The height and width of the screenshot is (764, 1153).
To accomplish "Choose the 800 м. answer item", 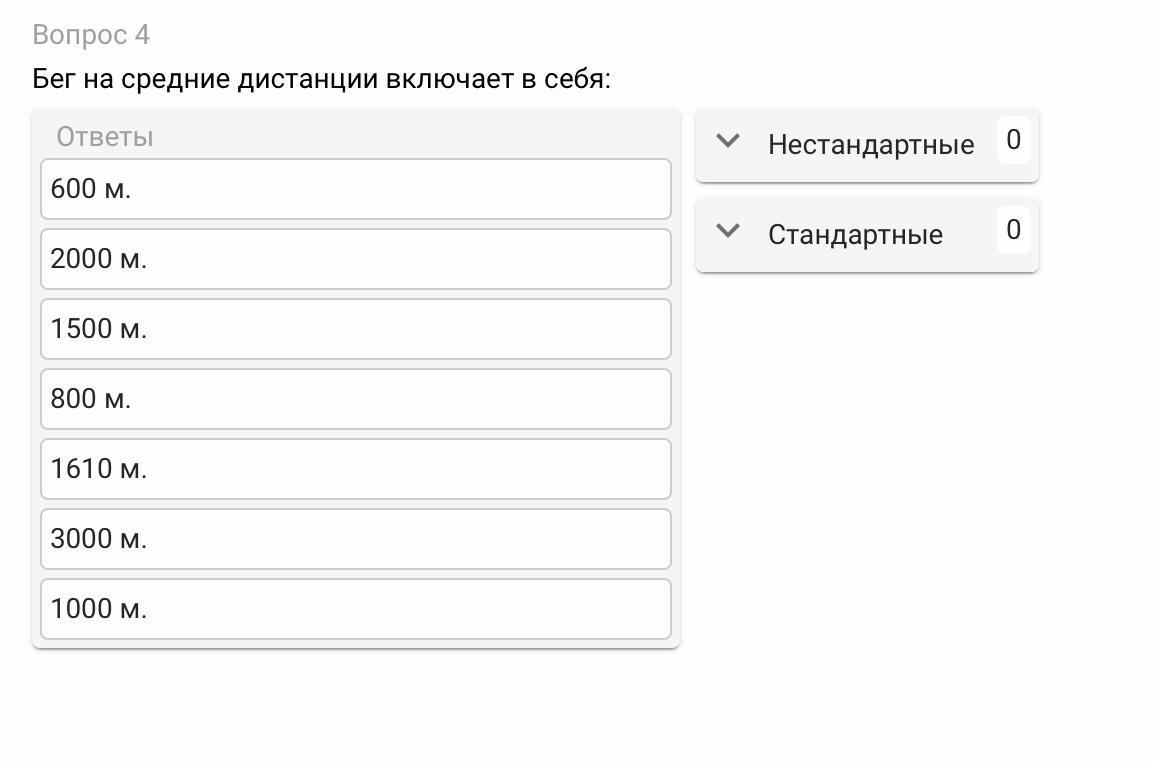I will (x=355, y=399).
